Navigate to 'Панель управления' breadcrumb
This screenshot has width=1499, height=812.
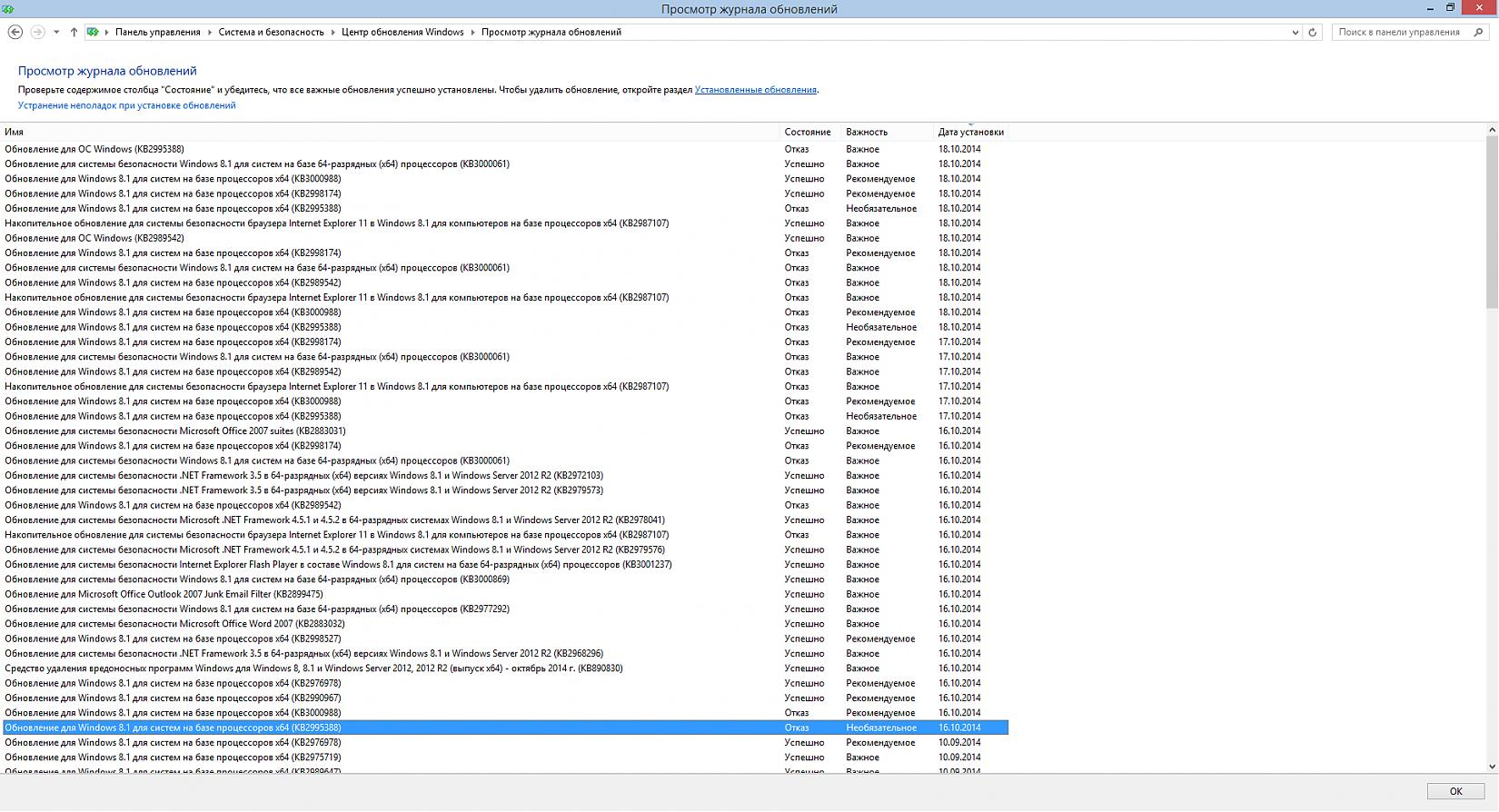click(x=158, y=32)
